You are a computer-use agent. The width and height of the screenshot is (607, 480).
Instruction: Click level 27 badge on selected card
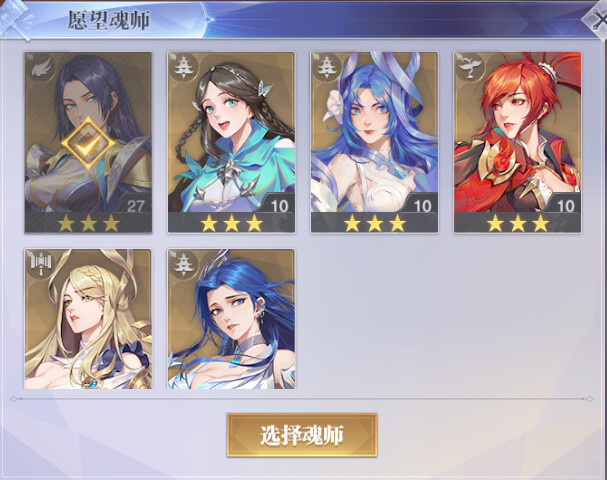click(135, 206)
